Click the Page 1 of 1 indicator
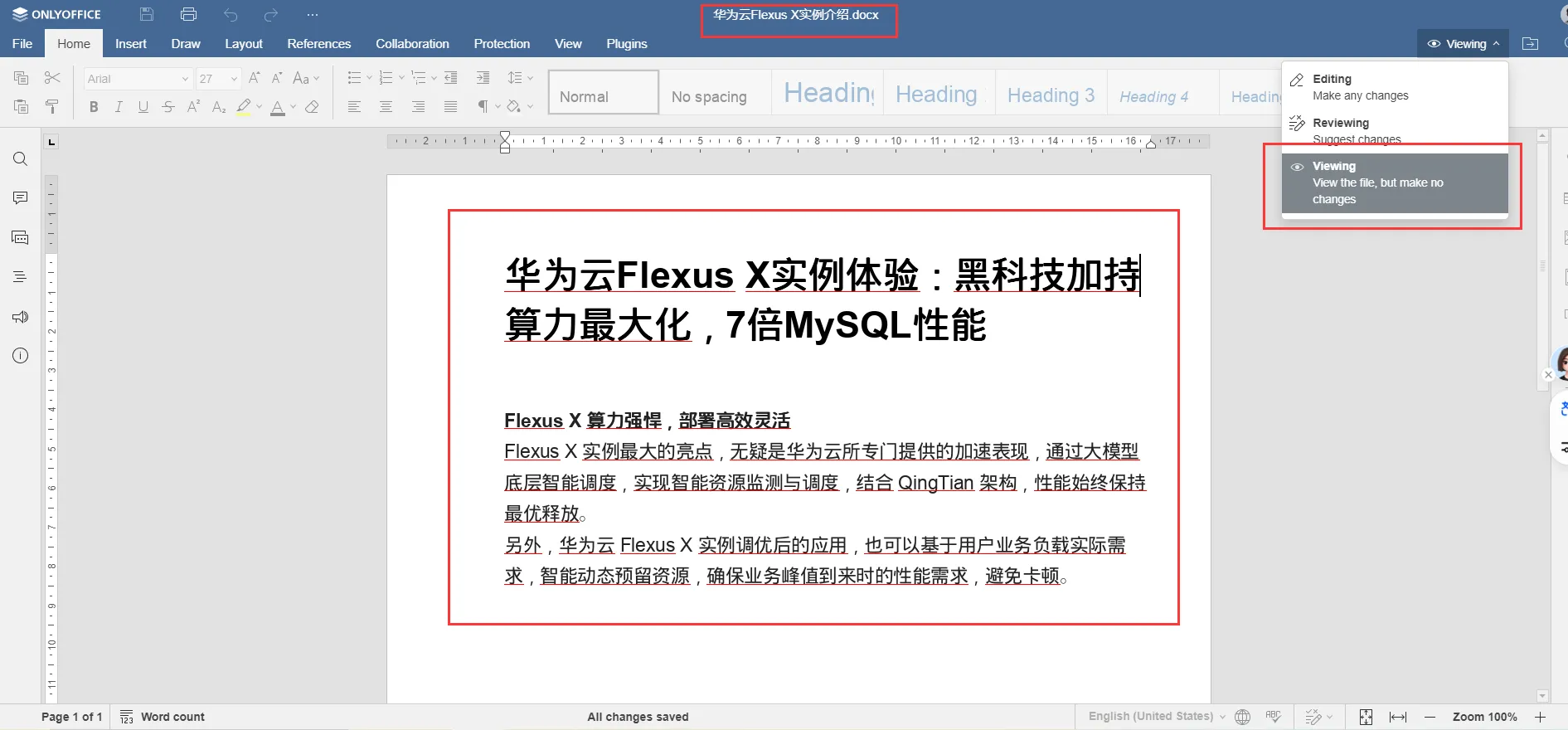The height and width of the screenshot is (730, 1568). (72, 717)
